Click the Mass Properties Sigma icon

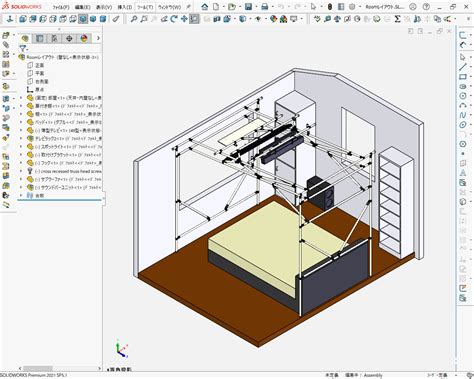coord(397,19)
